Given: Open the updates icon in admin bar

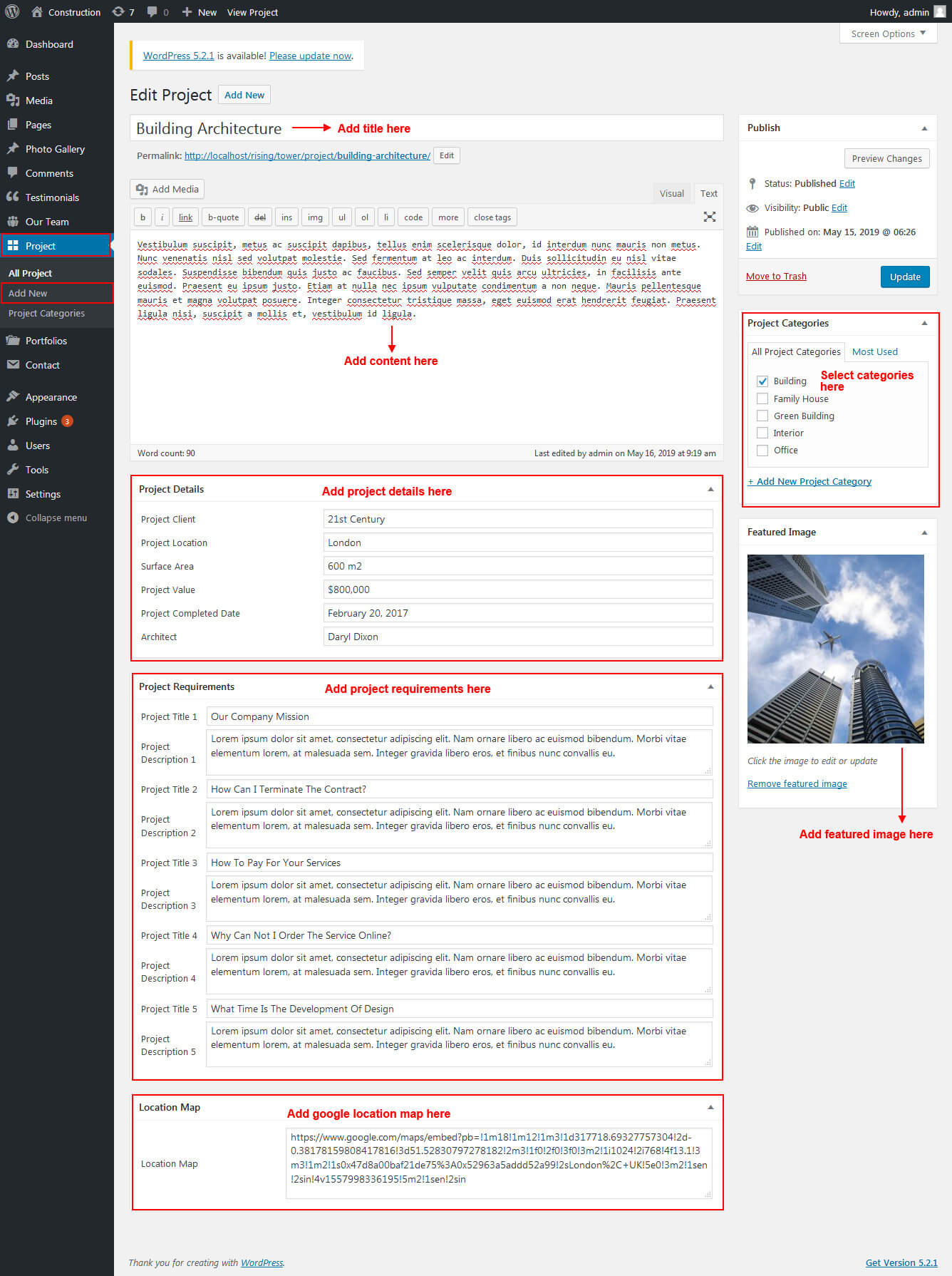Looking at the screenshot, I should [119, 12].
